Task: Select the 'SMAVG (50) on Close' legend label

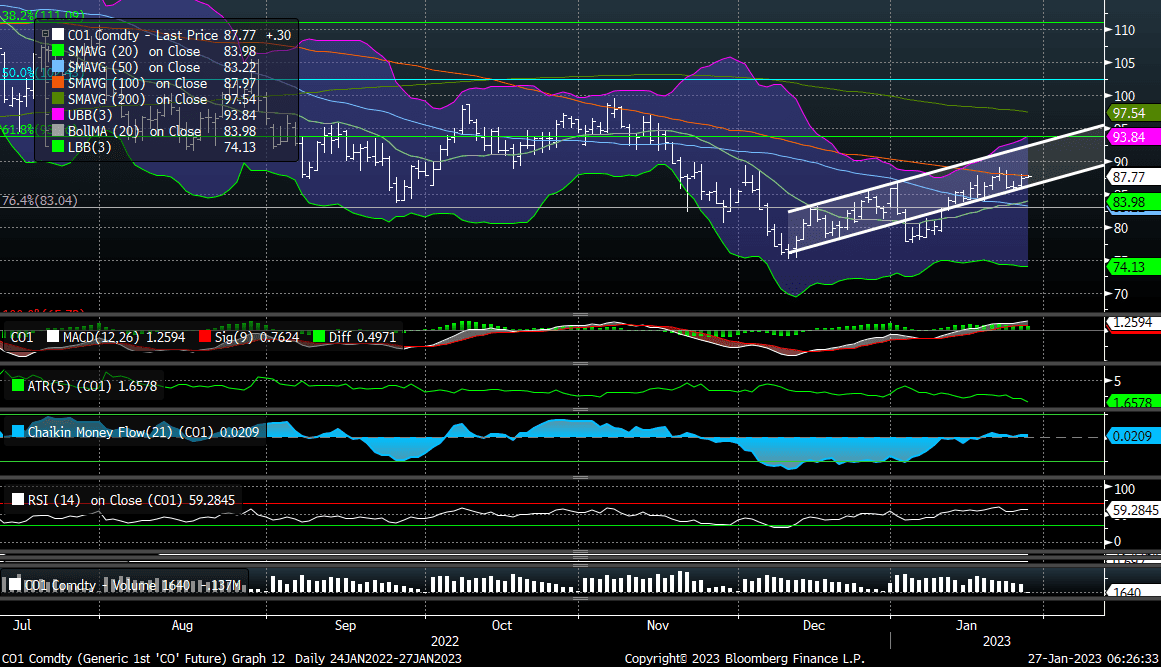Action: point(134,67)
